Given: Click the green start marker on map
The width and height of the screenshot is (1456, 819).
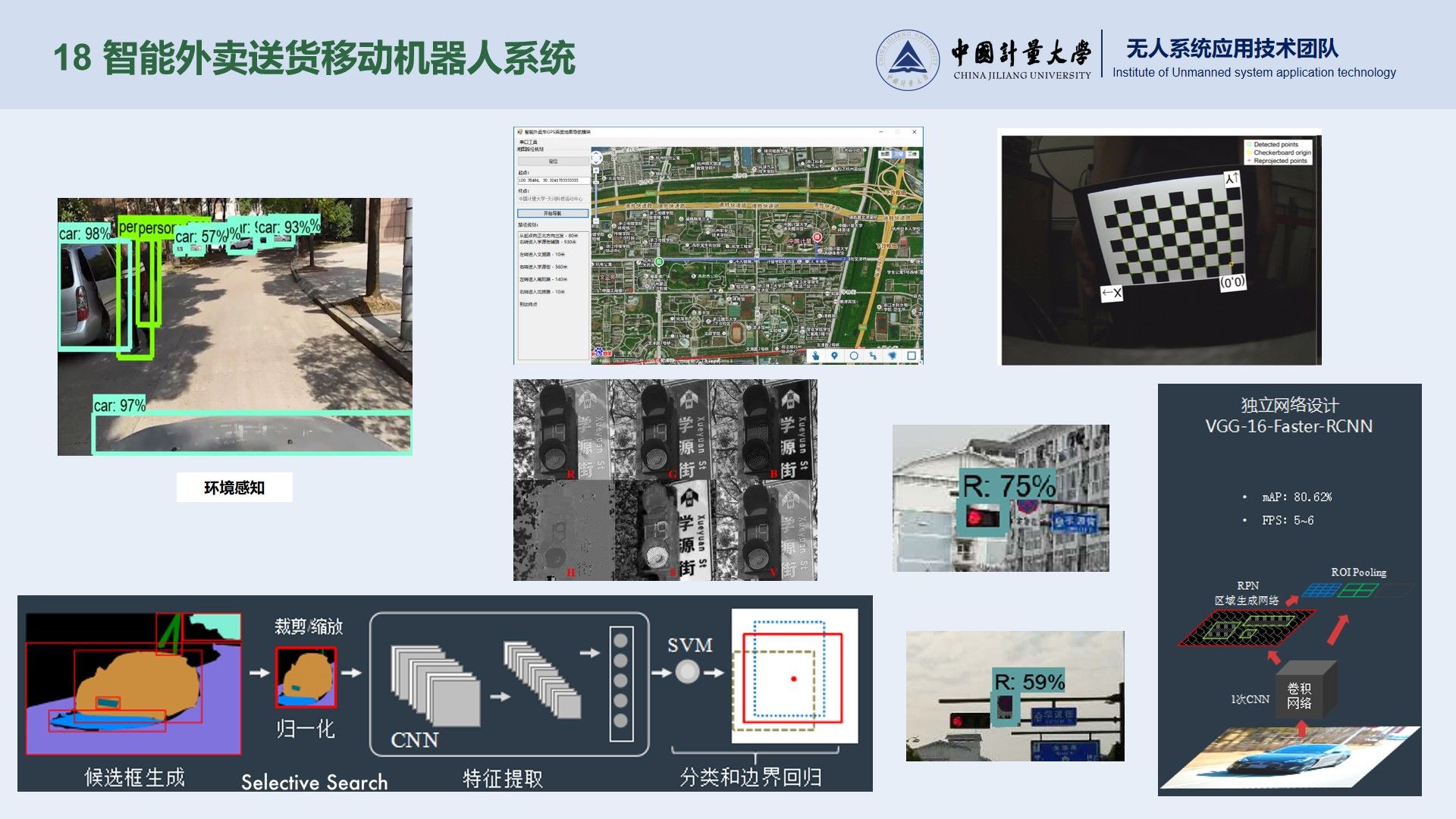Looking at the screenshot, I should click(x=658, y=262).
